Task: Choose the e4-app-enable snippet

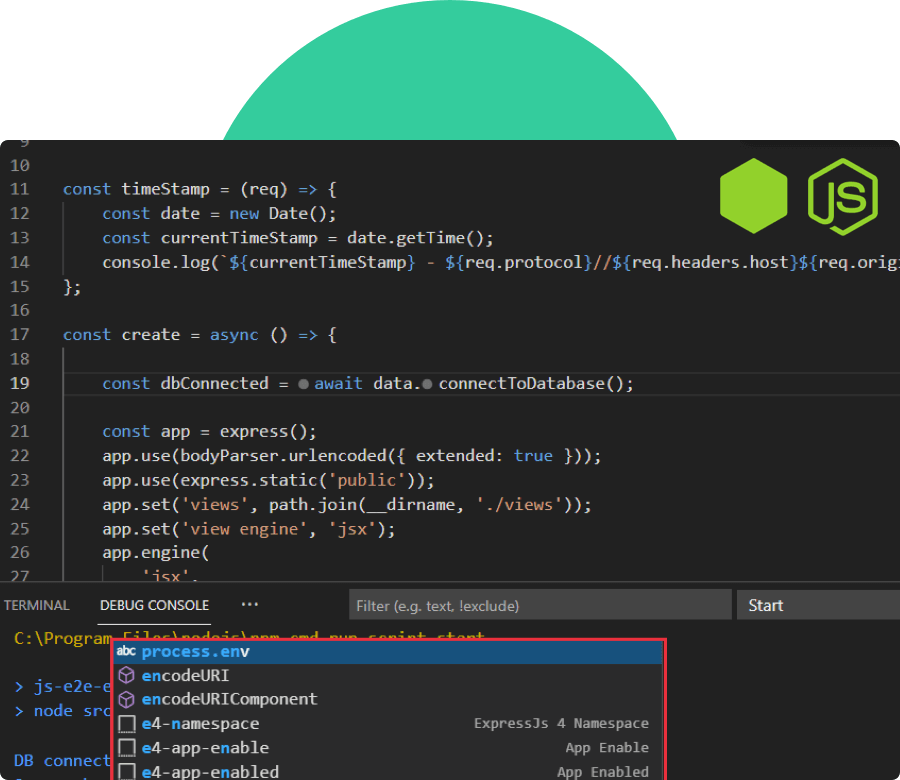Action: [389, 748]
